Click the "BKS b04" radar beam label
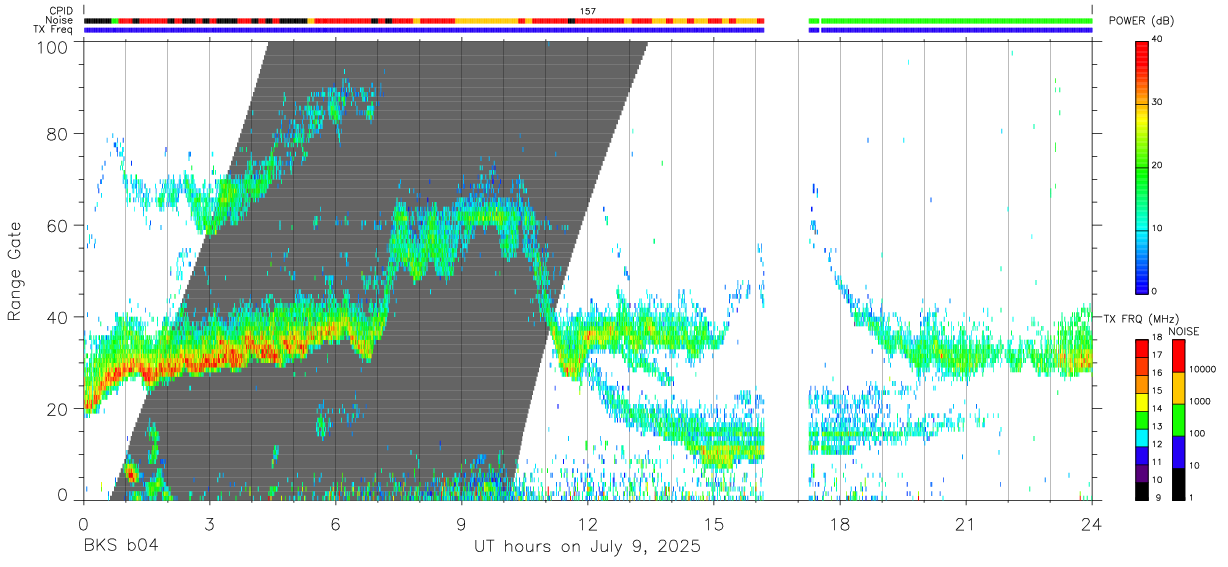Screen dimensions: 1228x567 tap(120, 547)
